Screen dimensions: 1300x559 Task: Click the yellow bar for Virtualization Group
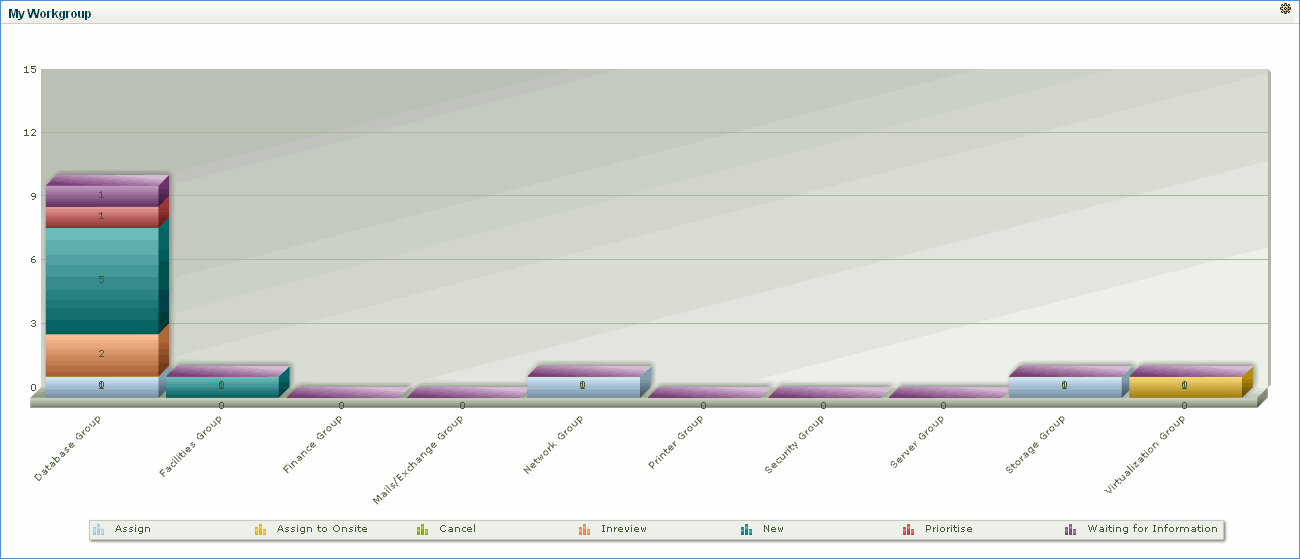click(1184, 387)
